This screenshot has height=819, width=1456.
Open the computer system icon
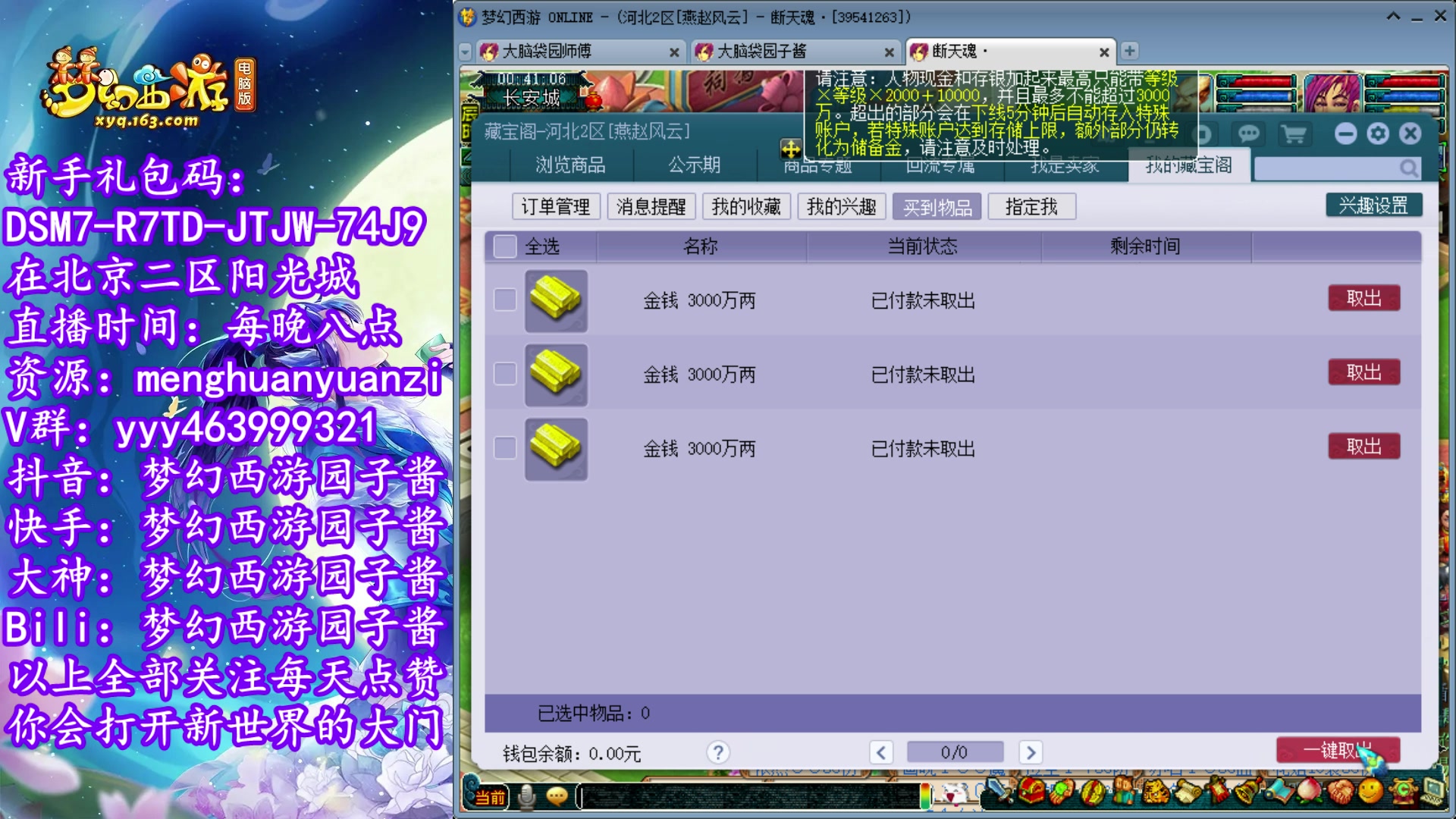(1433, 790)
